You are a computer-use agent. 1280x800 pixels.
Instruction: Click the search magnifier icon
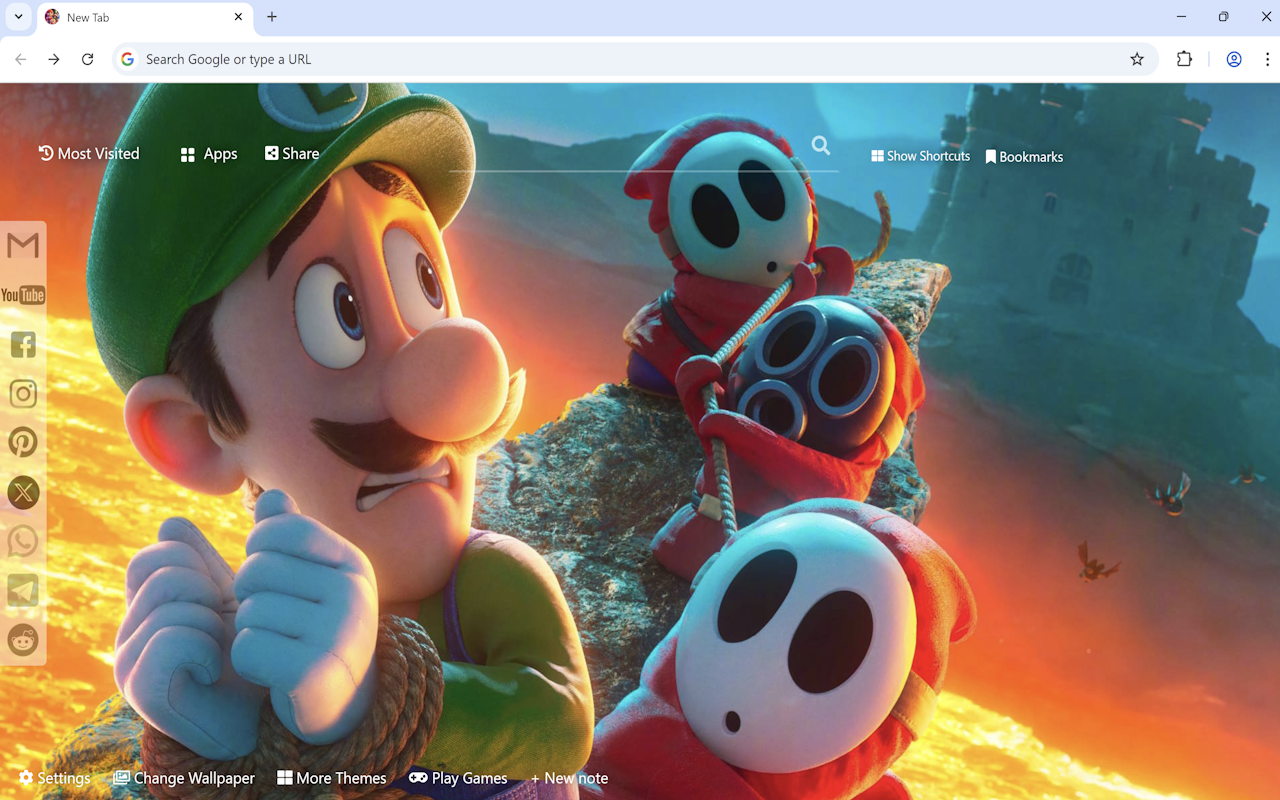point(820,145)
